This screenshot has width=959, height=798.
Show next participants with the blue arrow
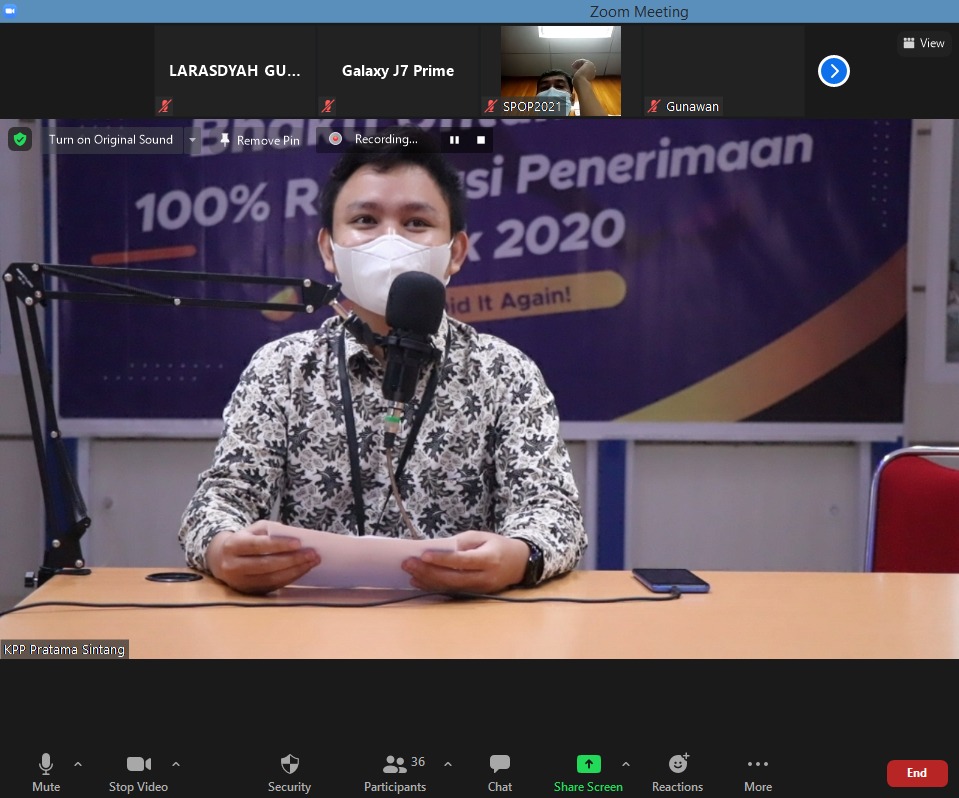[834, 71]
